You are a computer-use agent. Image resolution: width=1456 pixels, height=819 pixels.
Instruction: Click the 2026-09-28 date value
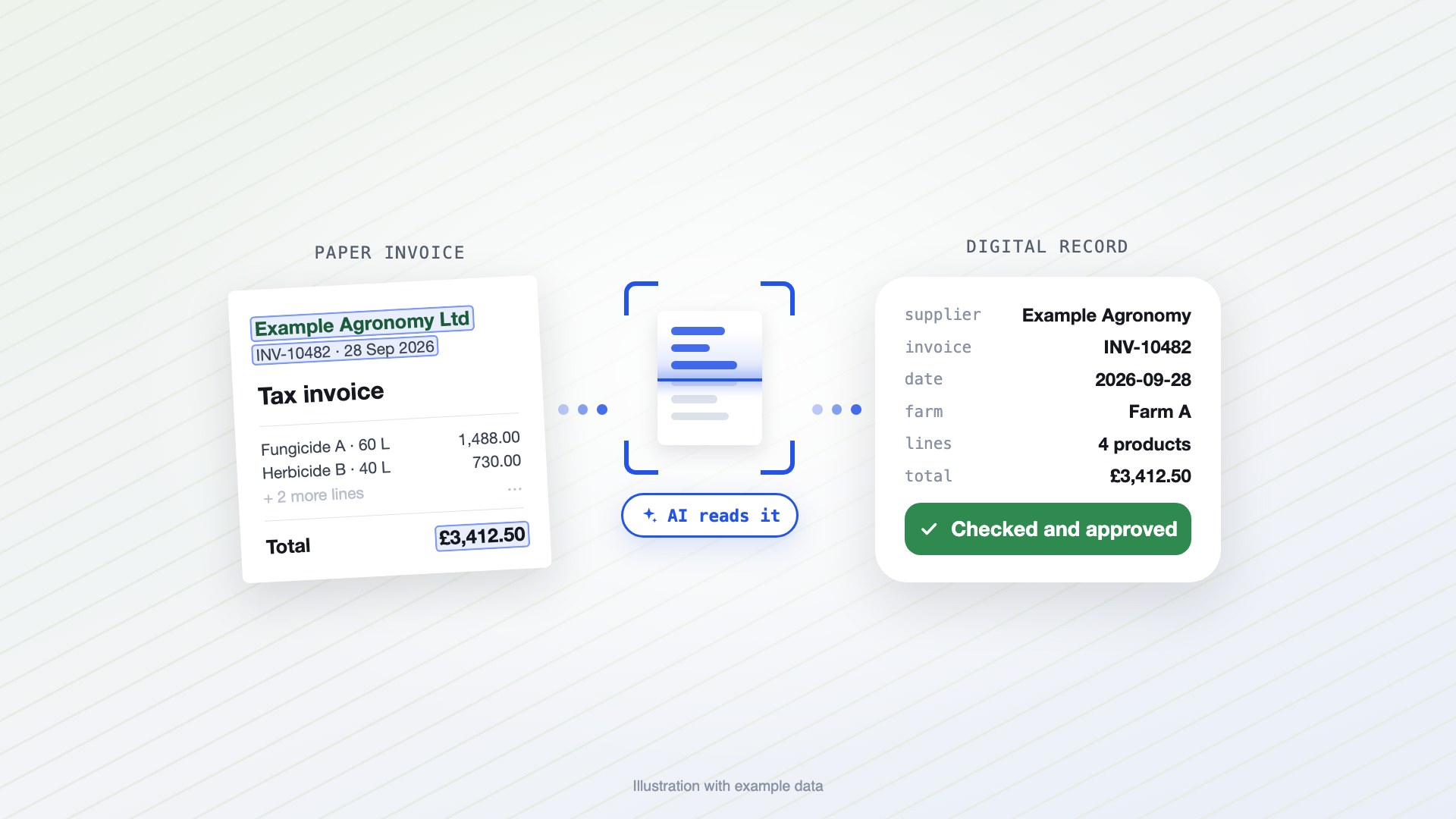click(1143, 379)
